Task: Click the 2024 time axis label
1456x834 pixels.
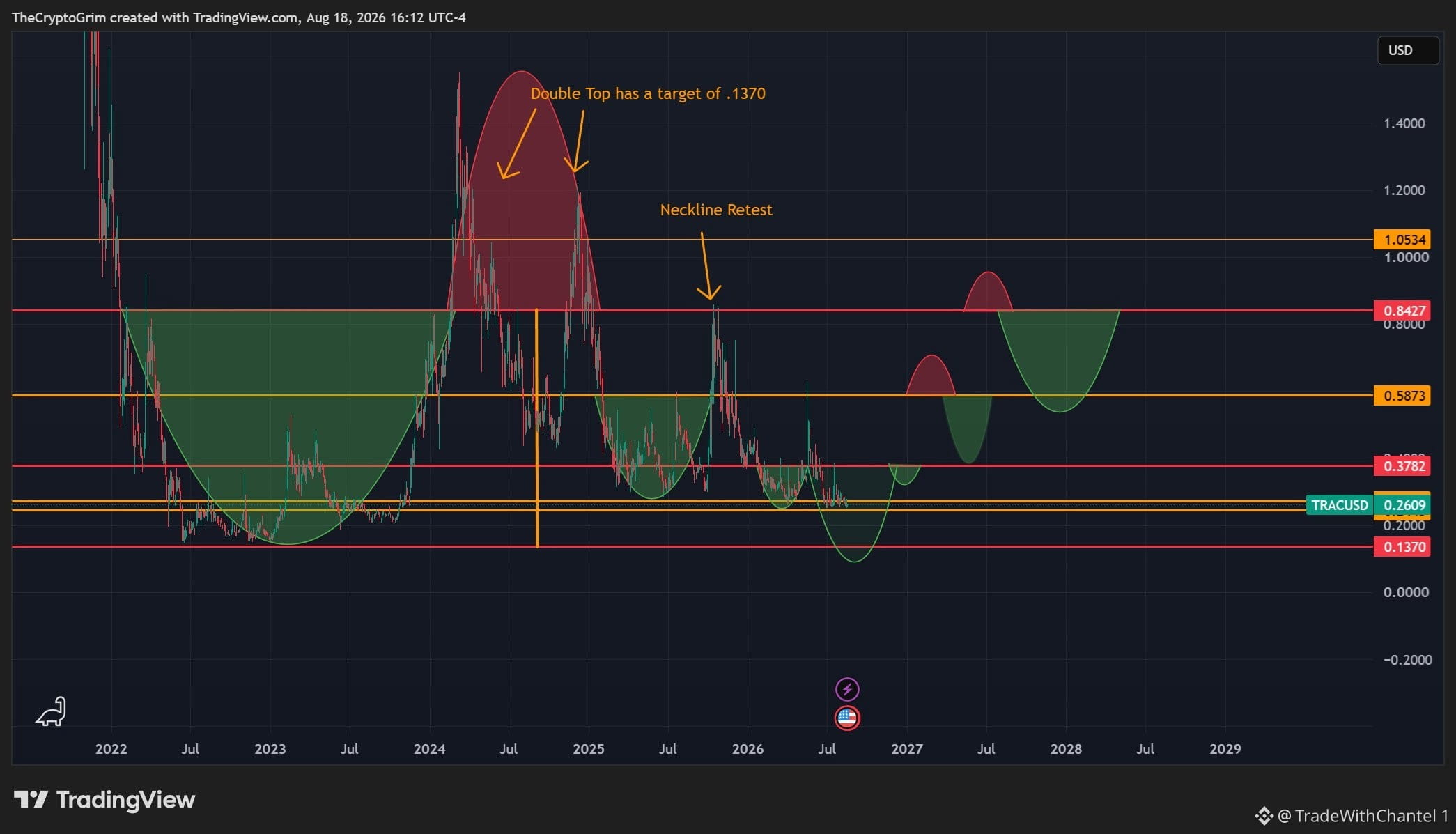Action: pos(429,749)
